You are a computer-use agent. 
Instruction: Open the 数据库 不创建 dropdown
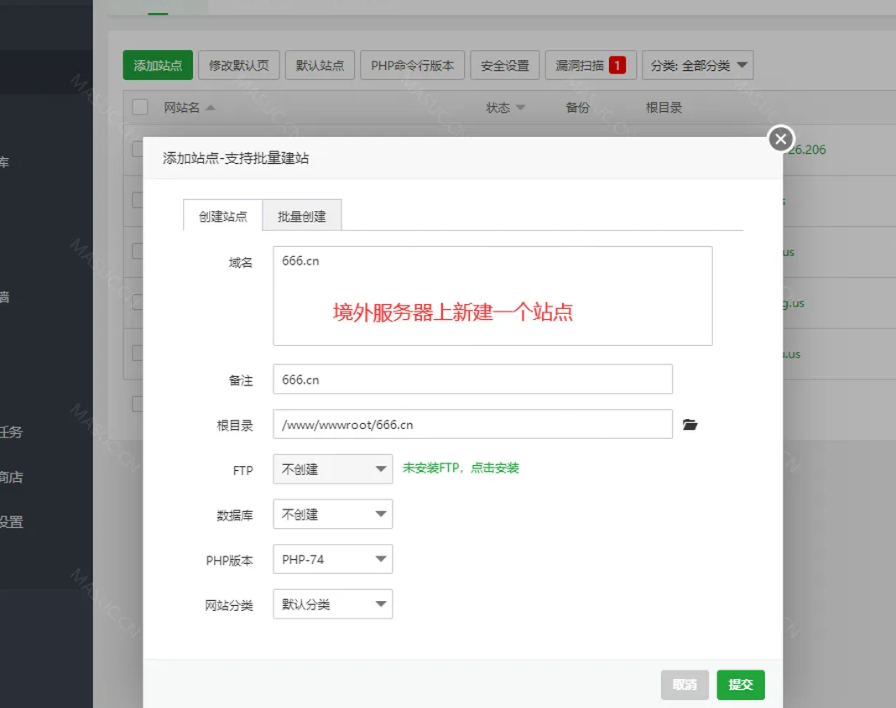(x=332, y=514)
